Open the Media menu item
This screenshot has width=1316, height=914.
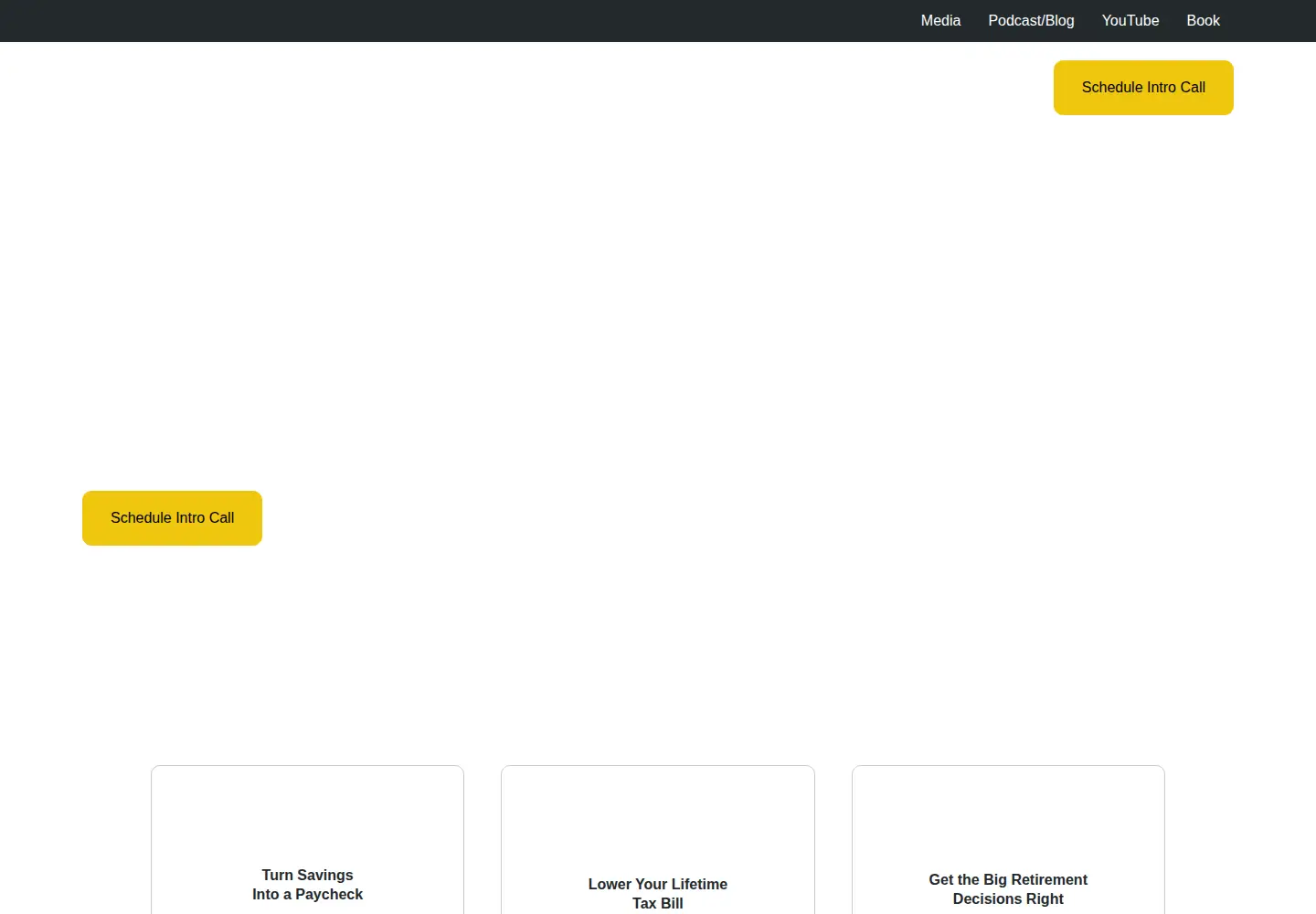[x=940, y=21]
